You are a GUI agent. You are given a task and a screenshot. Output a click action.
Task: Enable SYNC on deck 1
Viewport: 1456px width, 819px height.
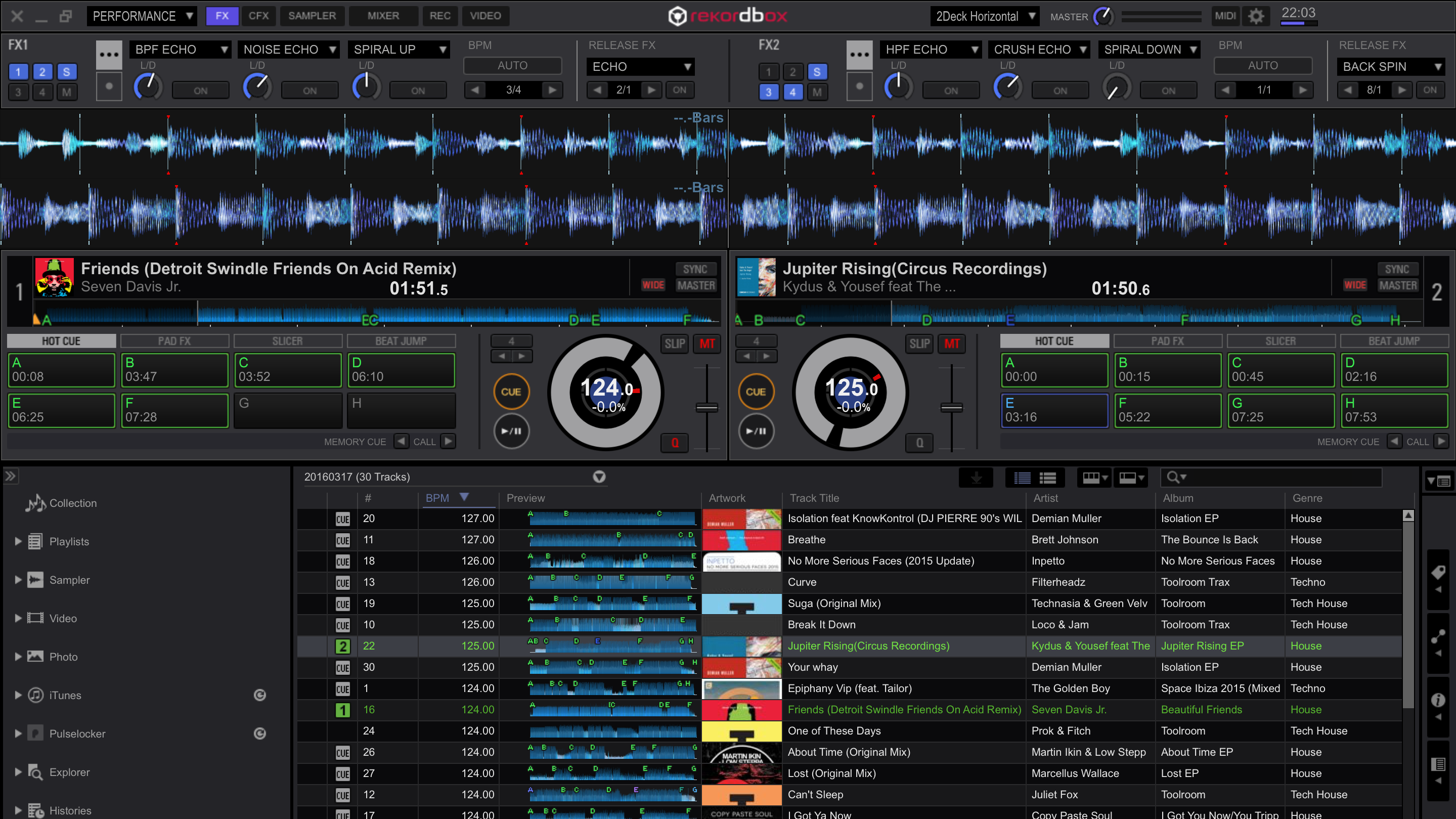click(695, 269)
